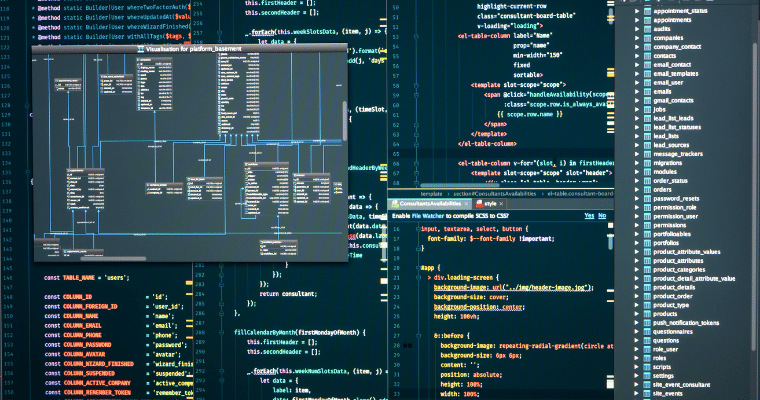
Task: Click the email_user table icon
Action: coord(647,82)
